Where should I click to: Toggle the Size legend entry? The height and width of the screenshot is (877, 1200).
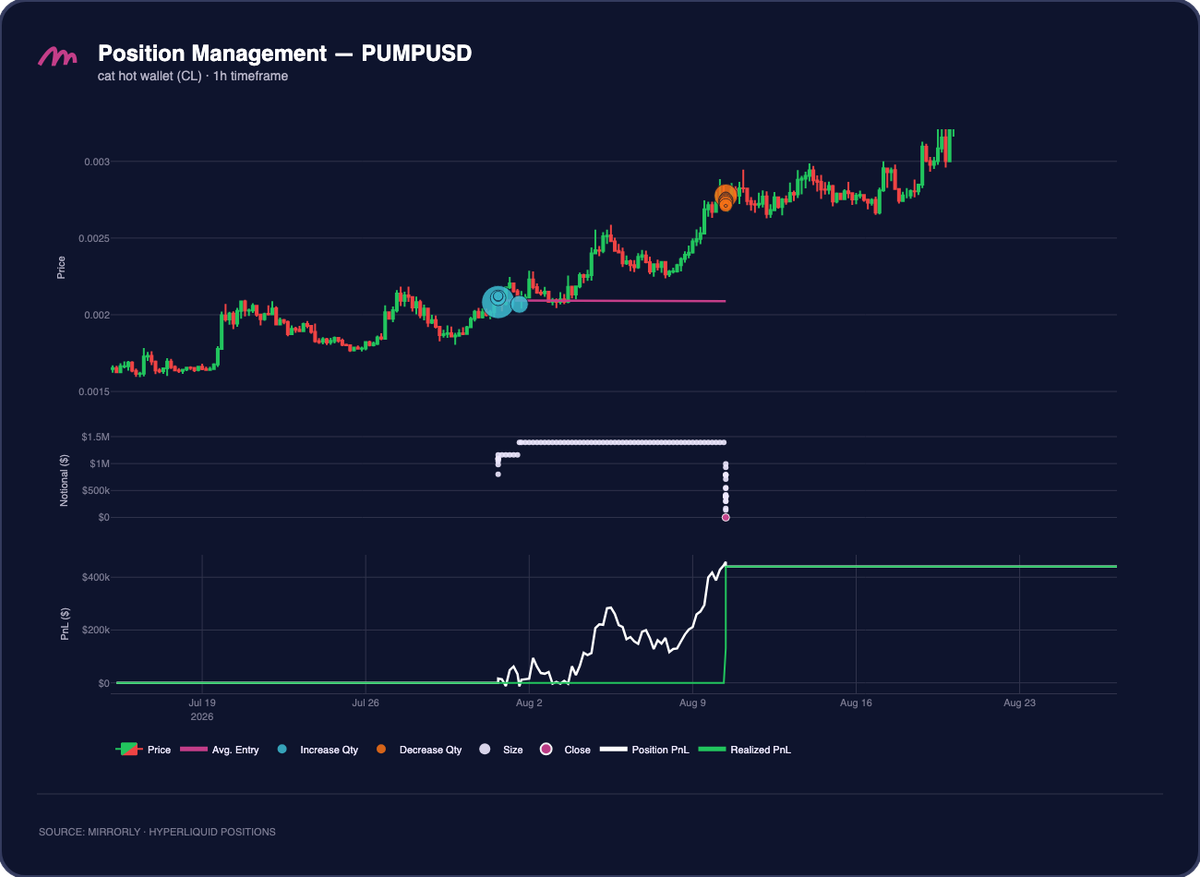click(x=500, y=749)
